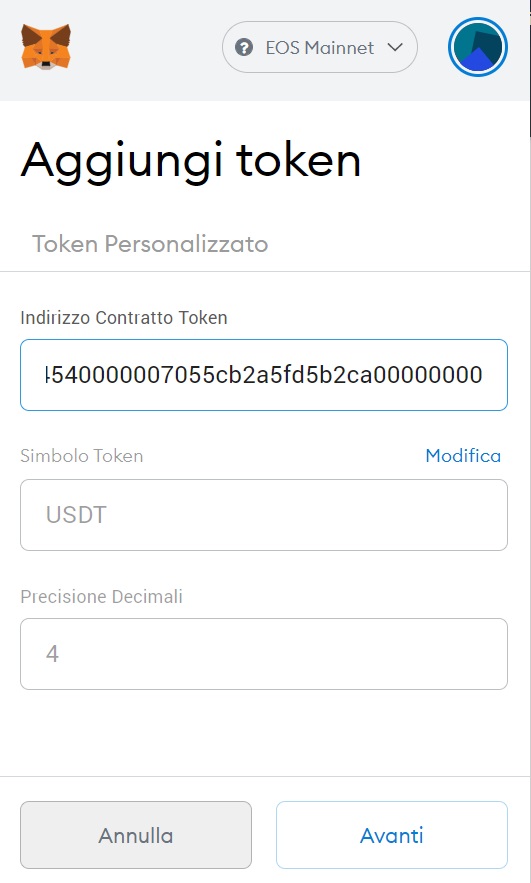Viewport: 531px width, 883px height.
Task: Focus the USDT token symbol field
Action: pos(264,515)
